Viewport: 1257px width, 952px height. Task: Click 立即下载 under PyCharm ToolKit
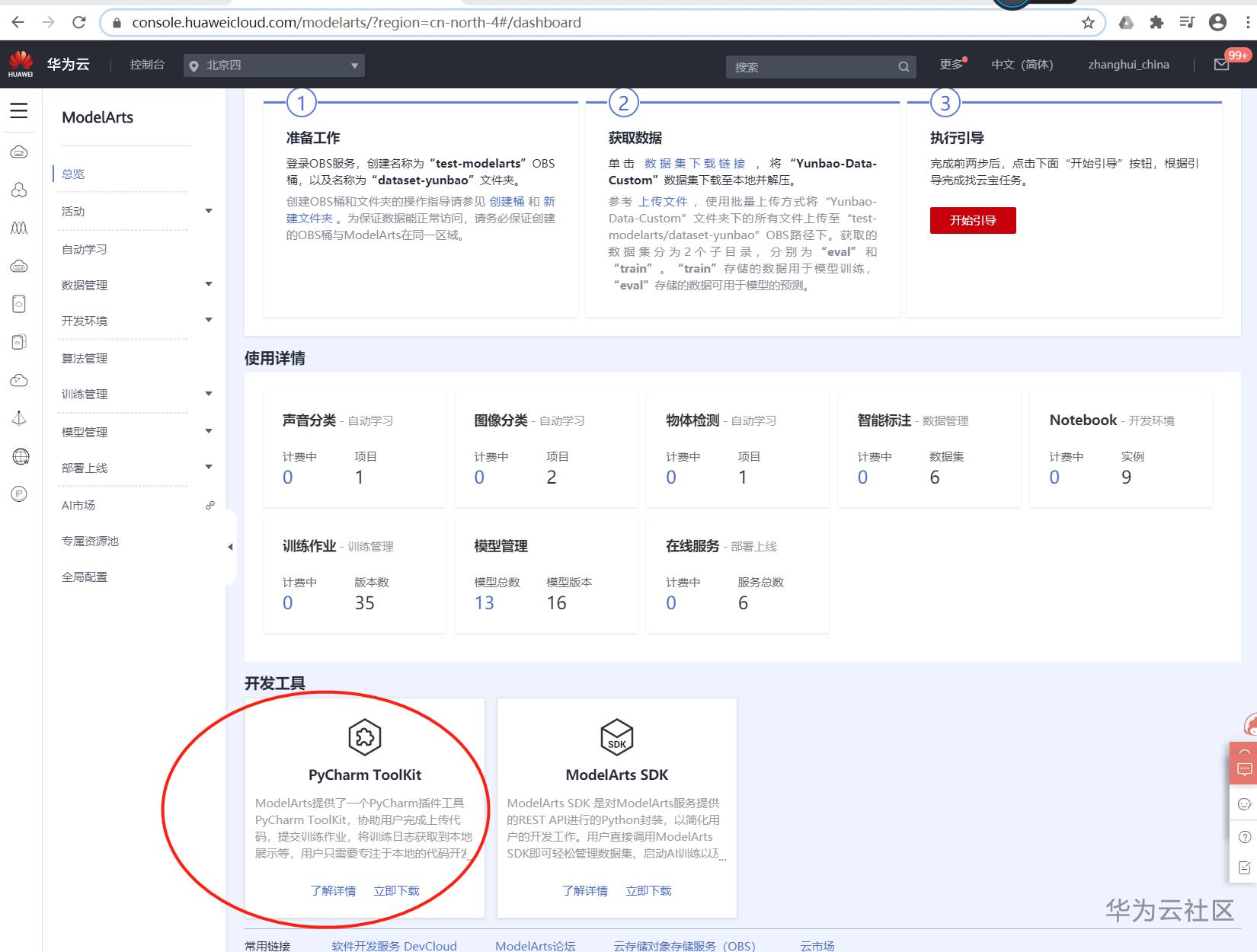click(x=396, y=890)
